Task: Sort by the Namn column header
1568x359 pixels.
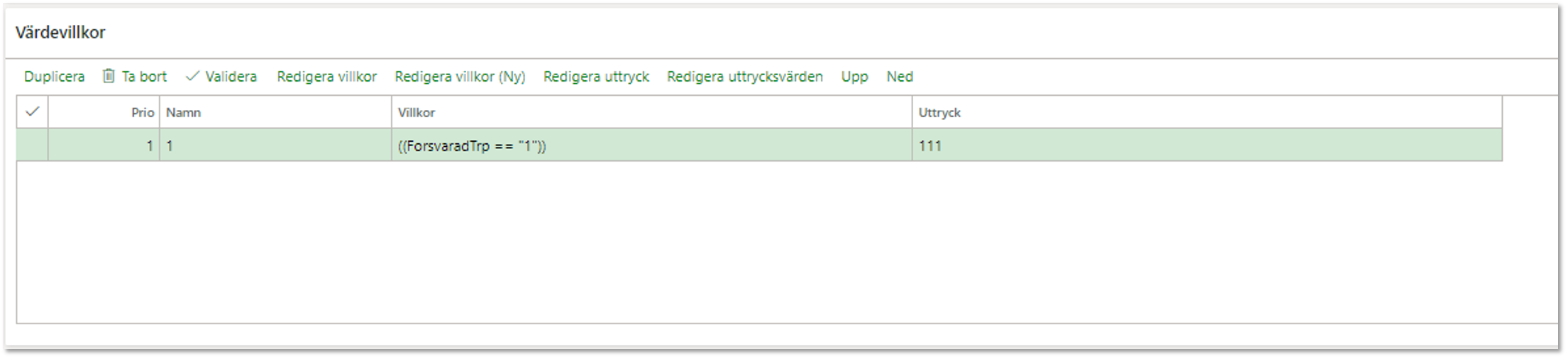Action: pos(275,112)
